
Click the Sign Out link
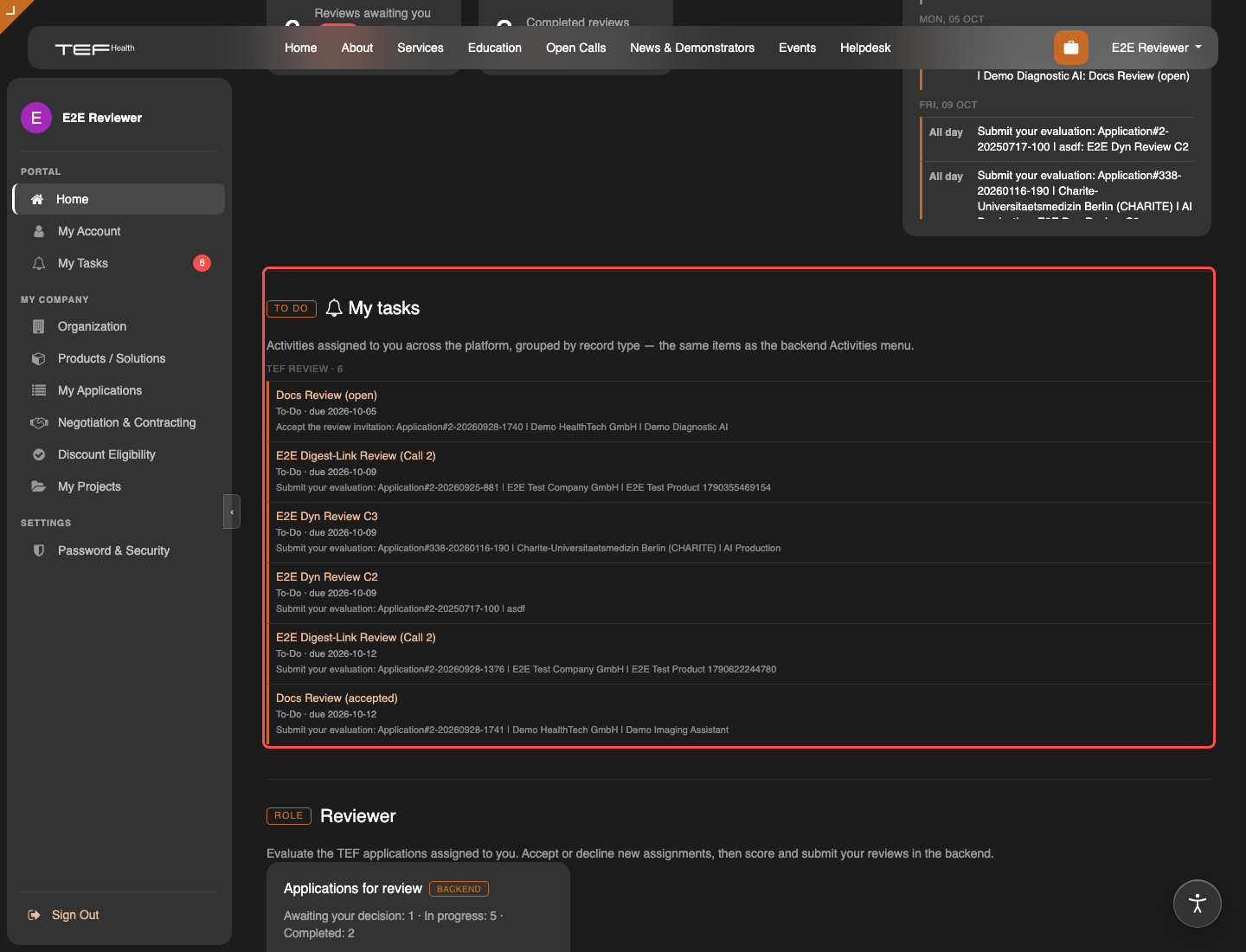pos(75,915)
